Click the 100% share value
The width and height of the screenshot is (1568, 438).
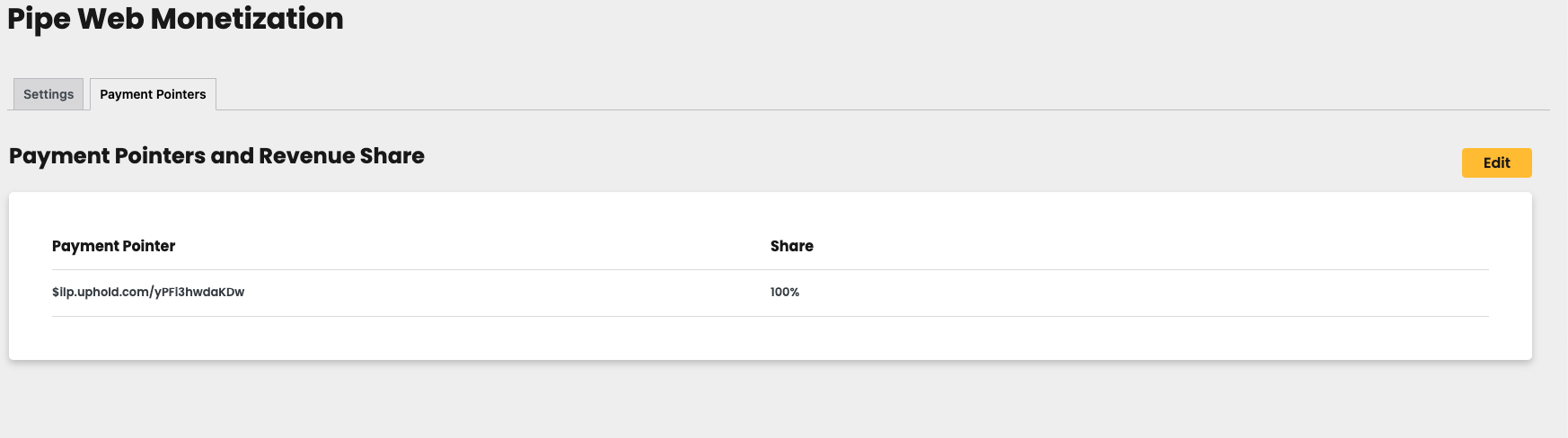[x=784, y=292]
